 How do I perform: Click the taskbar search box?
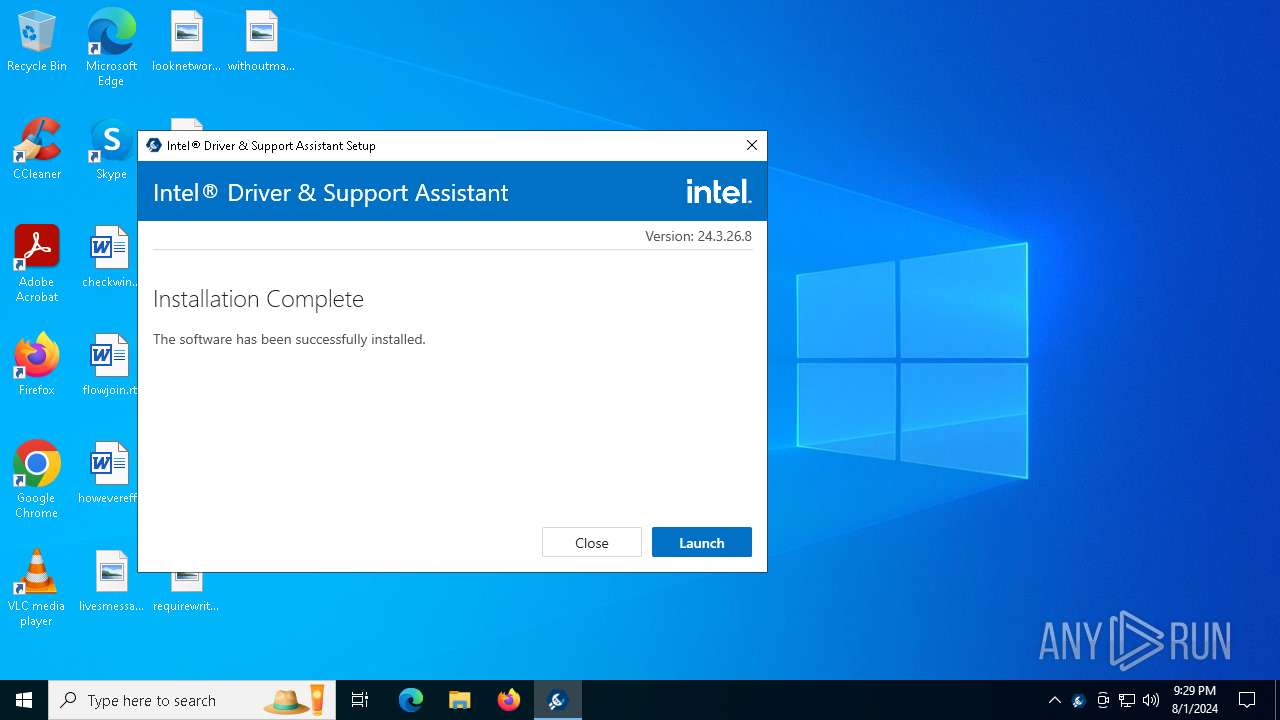[192, 700]
